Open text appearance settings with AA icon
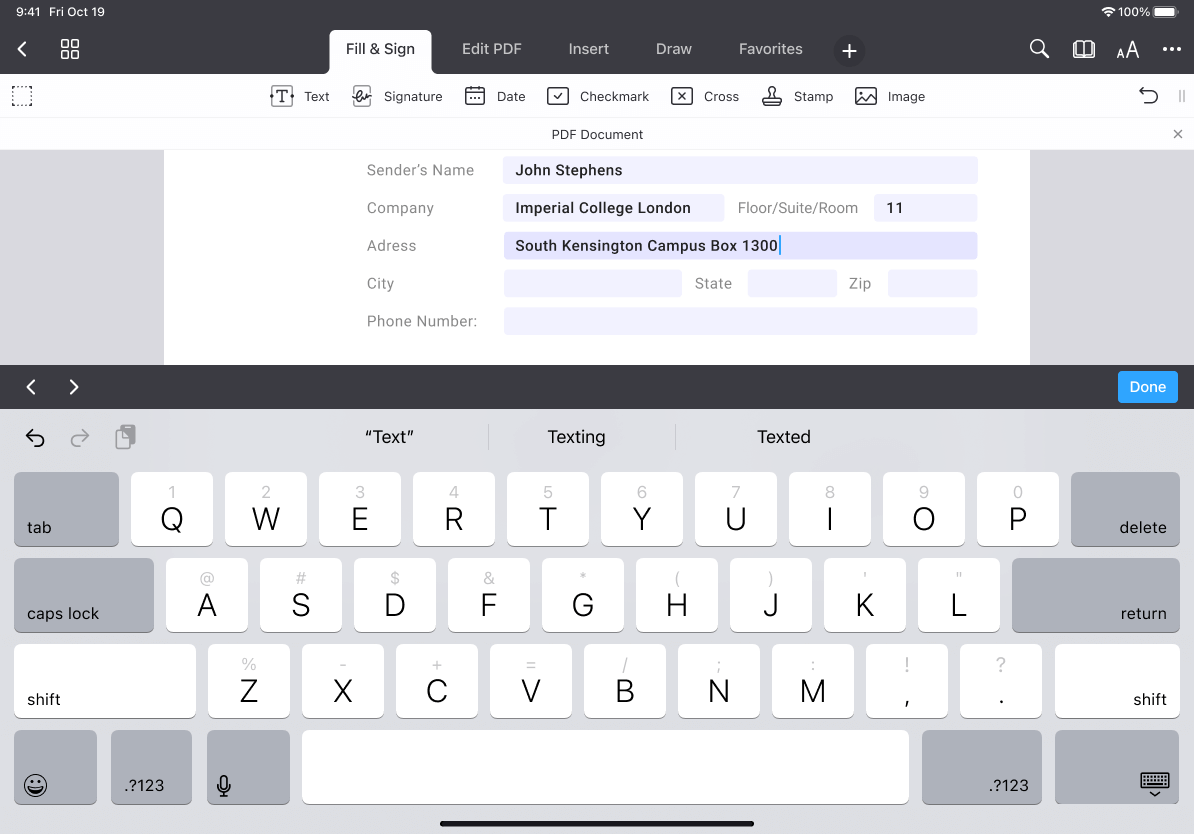This screenshot has height=834, width=1194. [x=1128, y=48]
